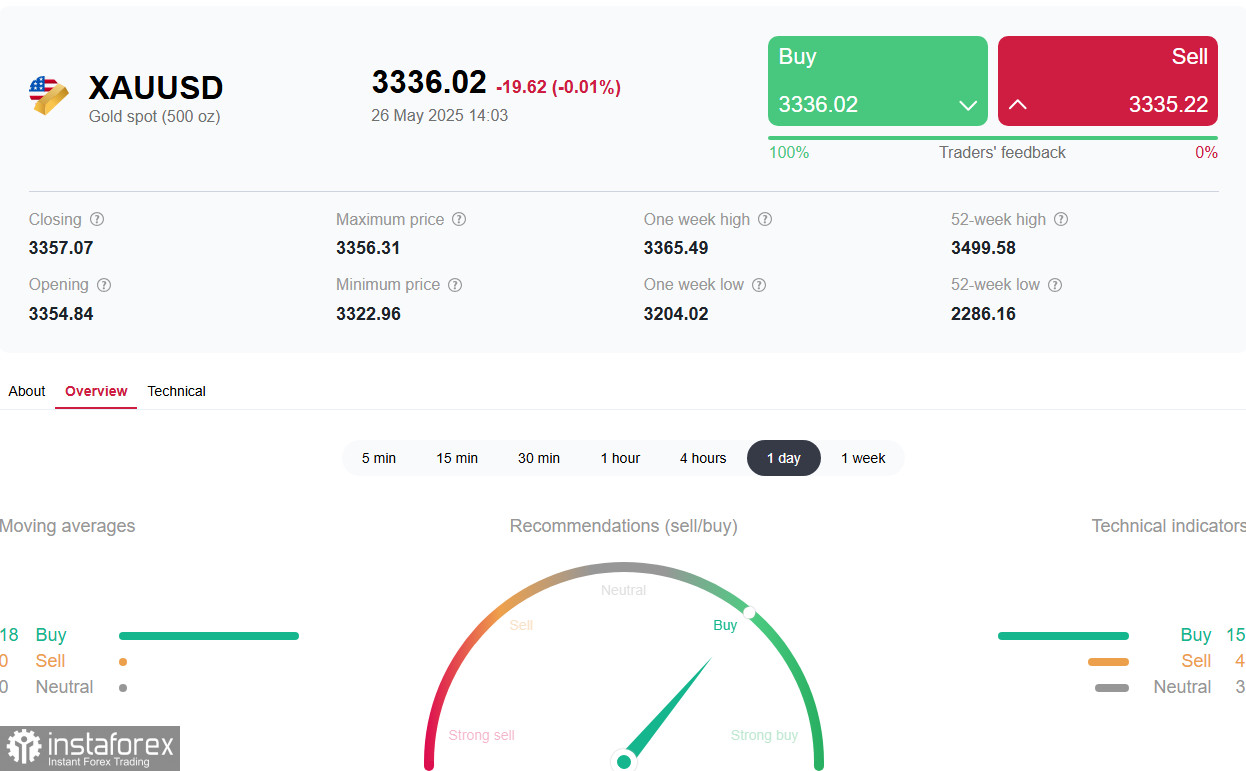Click the recommendation gauge needle

click(668, 710)
